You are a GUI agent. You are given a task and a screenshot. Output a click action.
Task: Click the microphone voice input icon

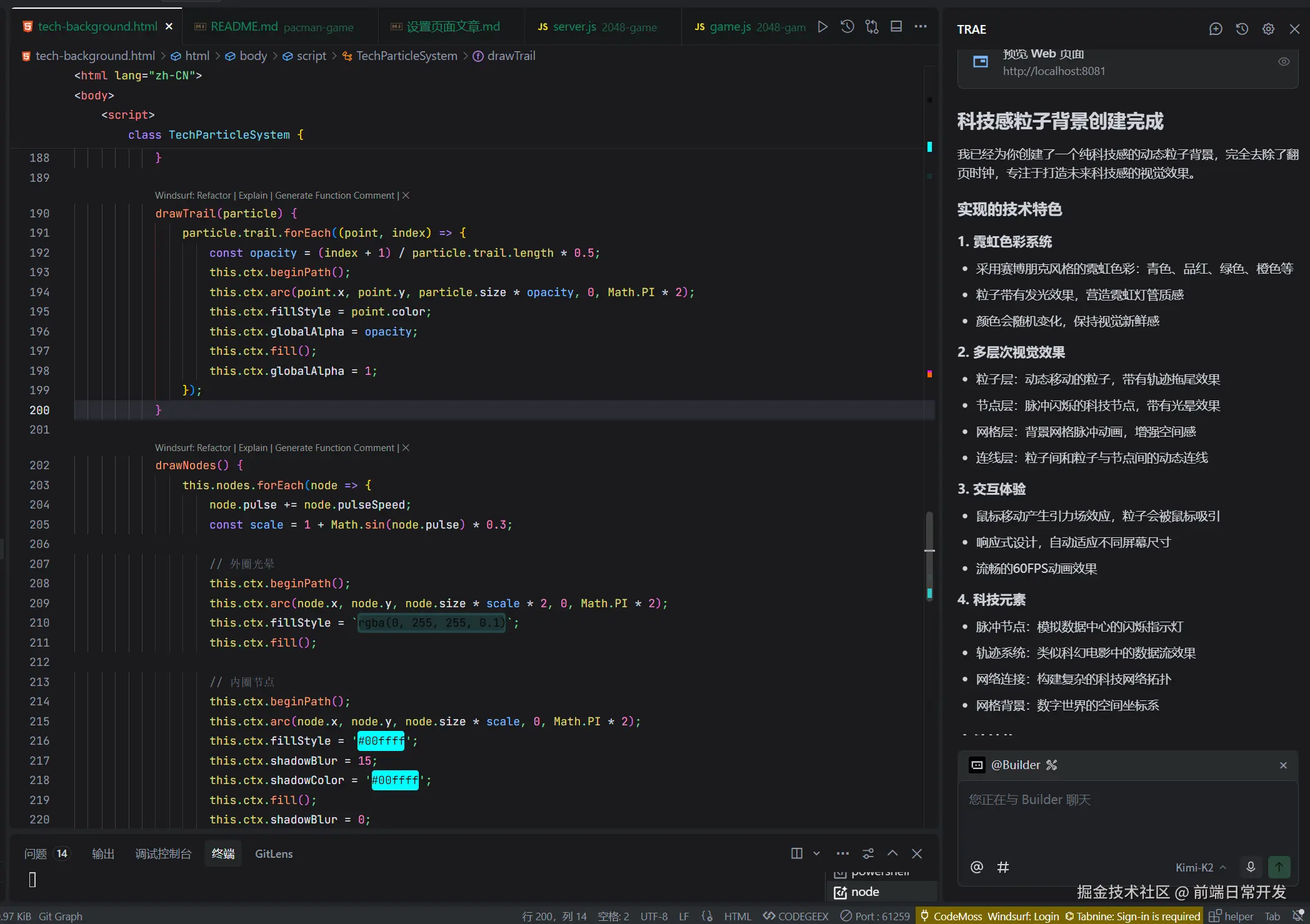1251,867
